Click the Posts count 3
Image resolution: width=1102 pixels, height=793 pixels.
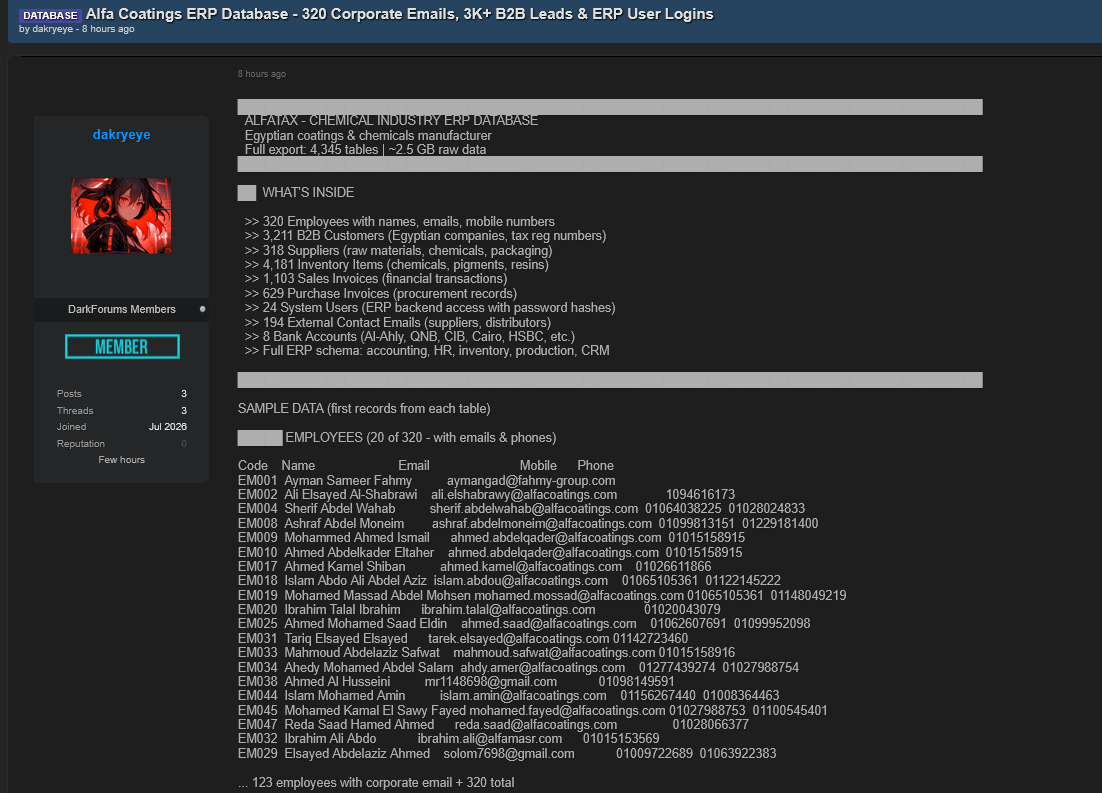[x=184, y=394]
